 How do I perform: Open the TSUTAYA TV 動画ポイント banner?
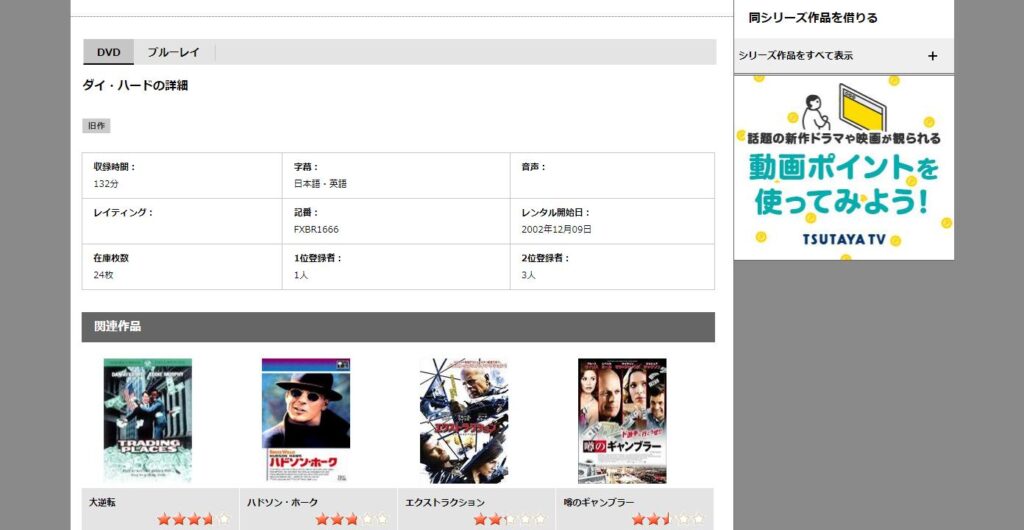(x=843, y=168)
